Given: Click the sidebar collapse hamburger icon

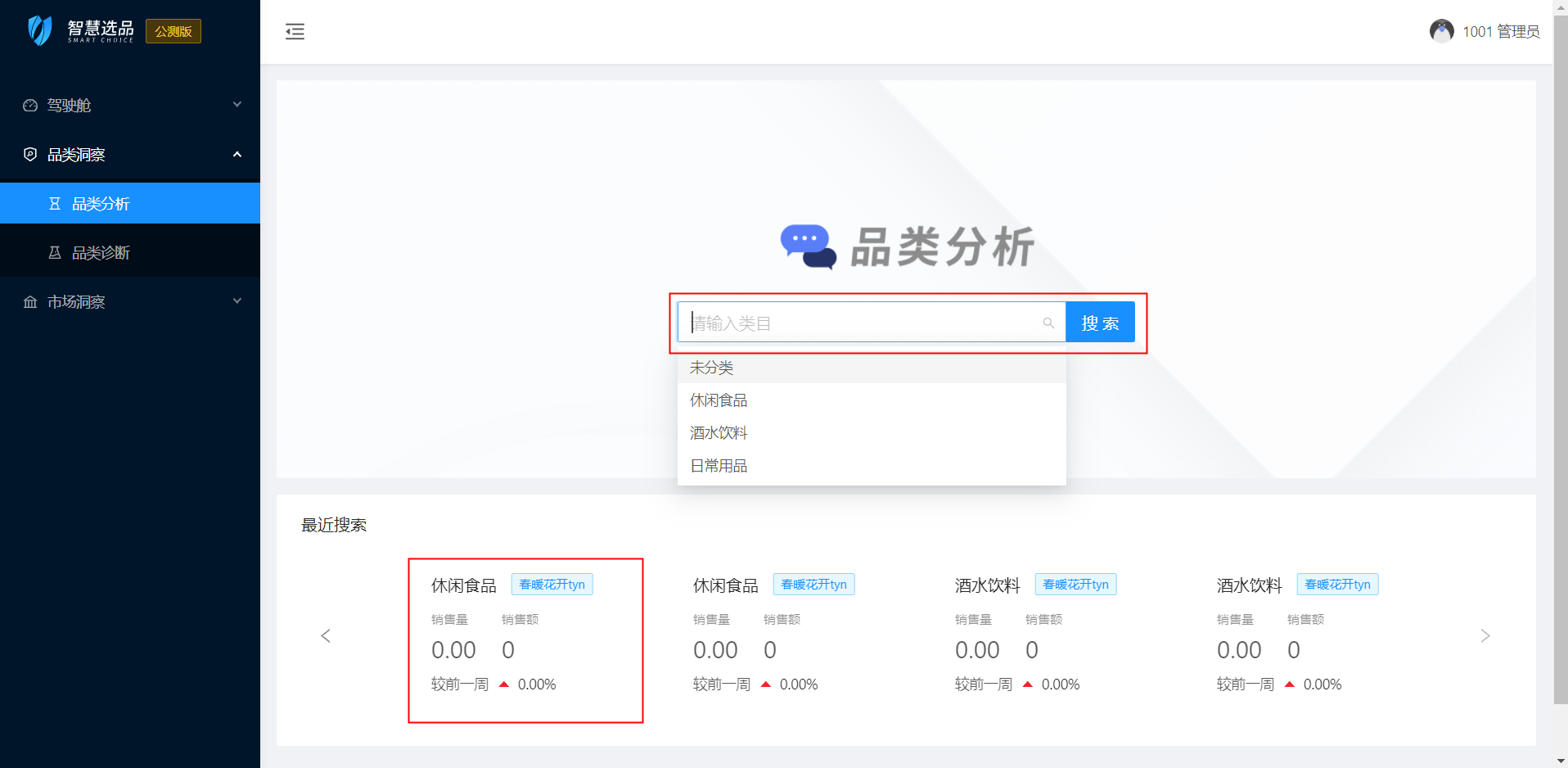Looking at the screenshot, I should [295, 32].
